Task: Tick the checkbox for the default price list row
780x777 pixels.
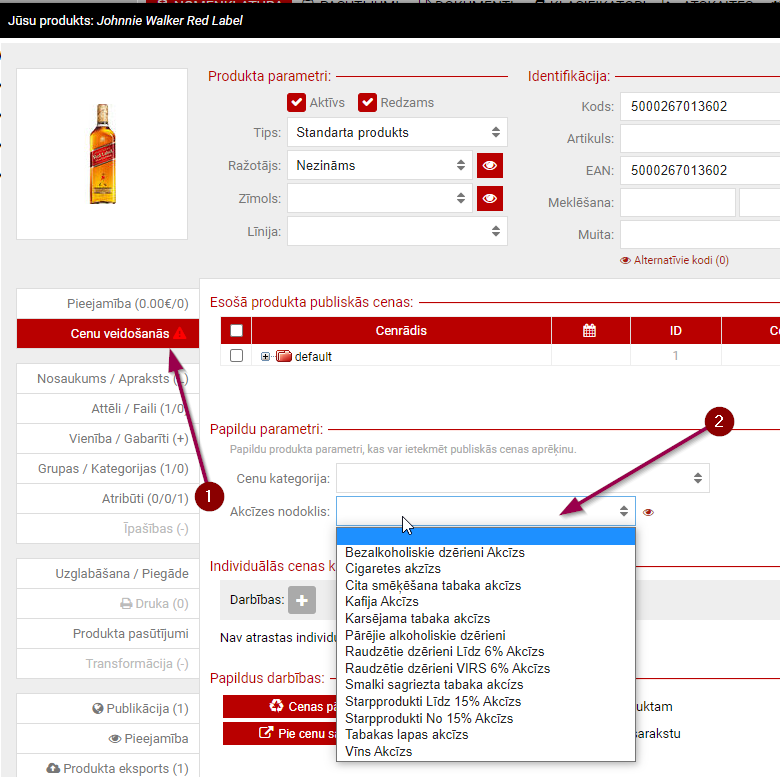Action: click(x=236, y=356)
